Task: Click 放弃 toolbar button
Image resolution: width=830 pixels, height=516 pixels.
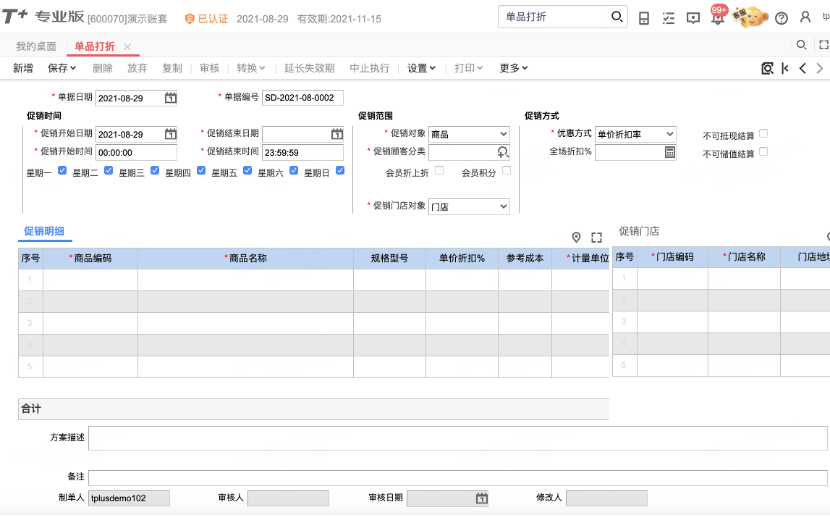Action: point(137,68)
